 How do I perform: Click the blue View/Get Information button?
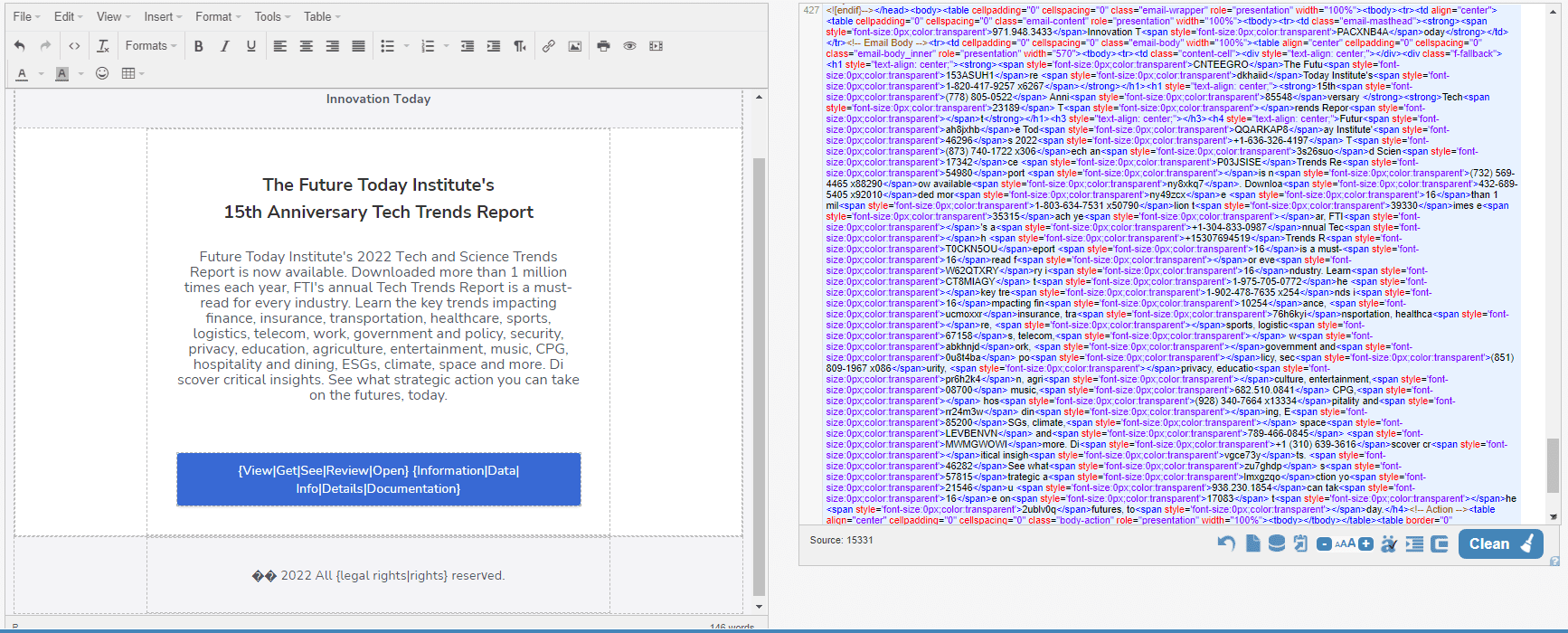pos(378,479)
